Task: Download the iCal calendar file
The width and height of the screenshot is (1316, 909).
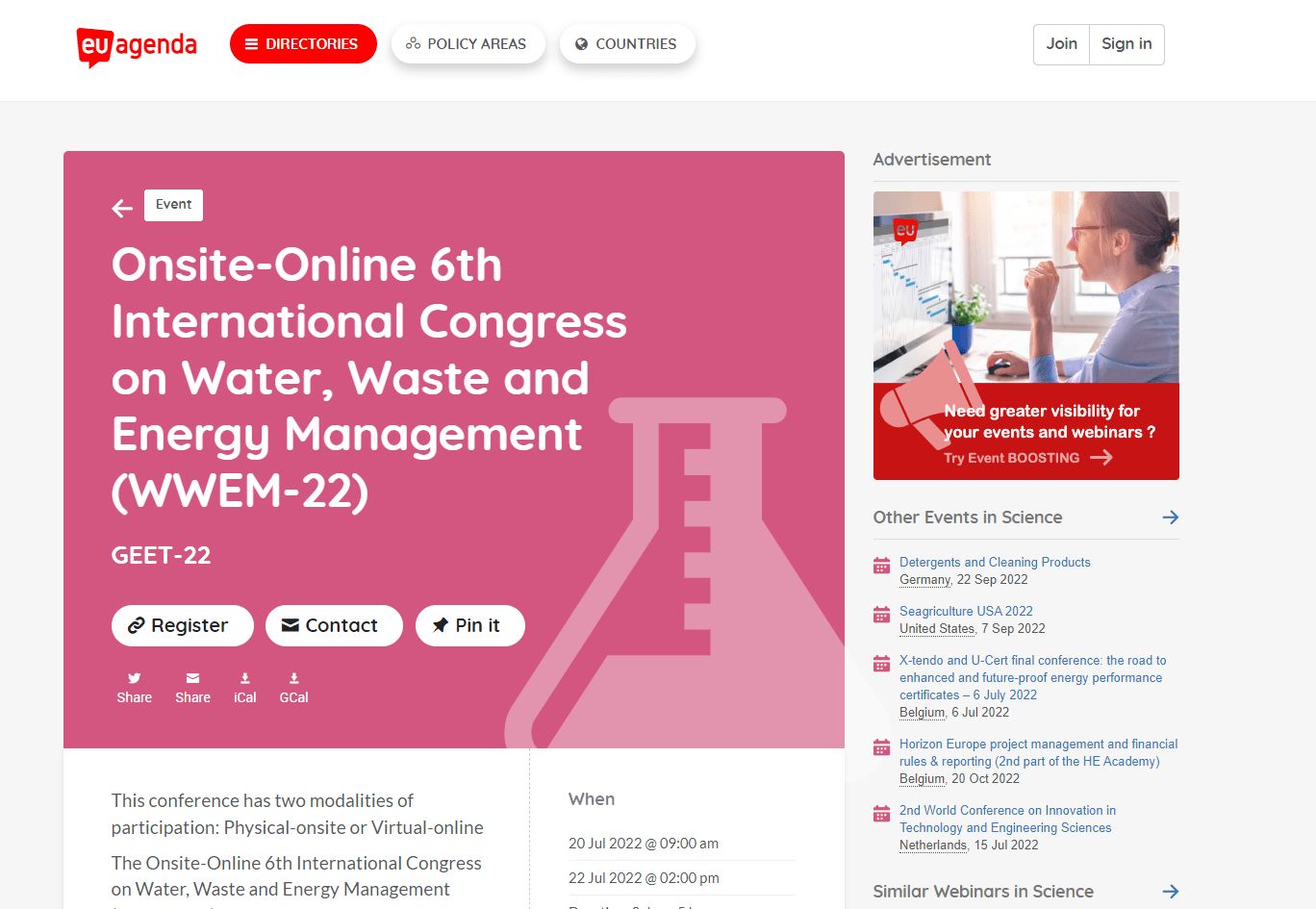Action: [x=244, y=688]
